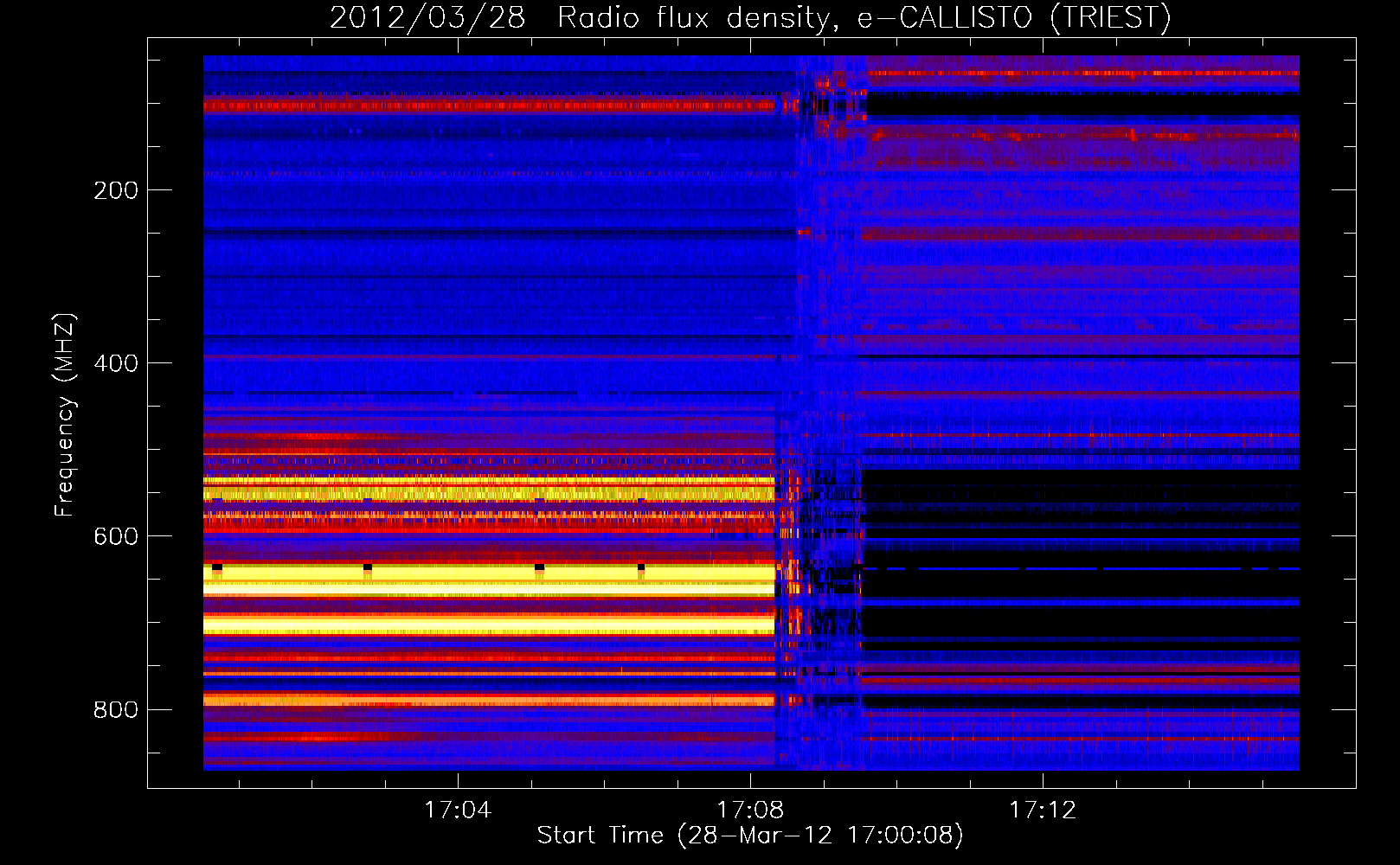Click the 800 frequency tick label
Screen dimensions: 1400x865
116,709
